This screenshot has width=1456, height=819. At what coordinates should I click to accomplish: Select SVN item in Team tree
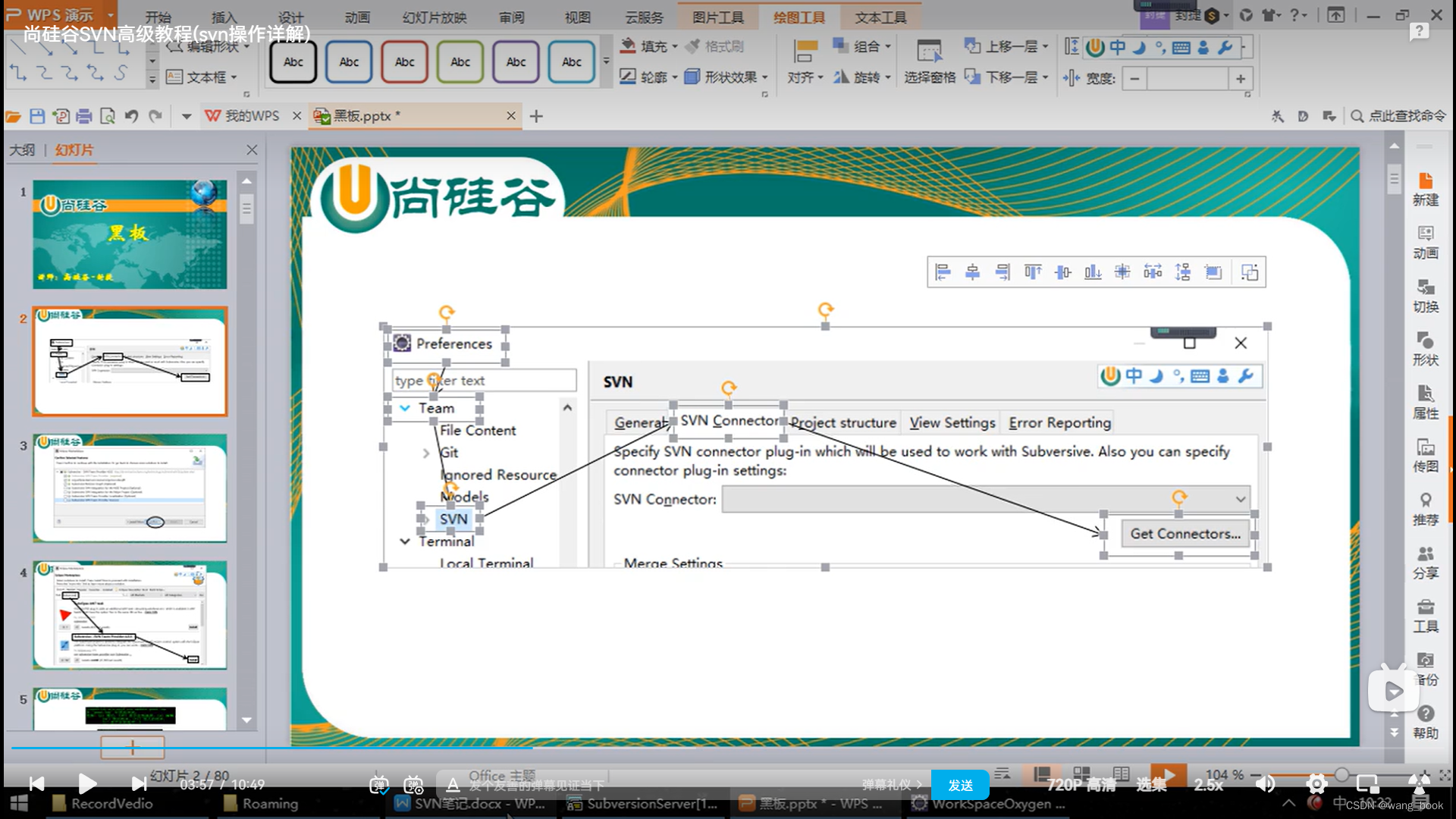point(453,518)
